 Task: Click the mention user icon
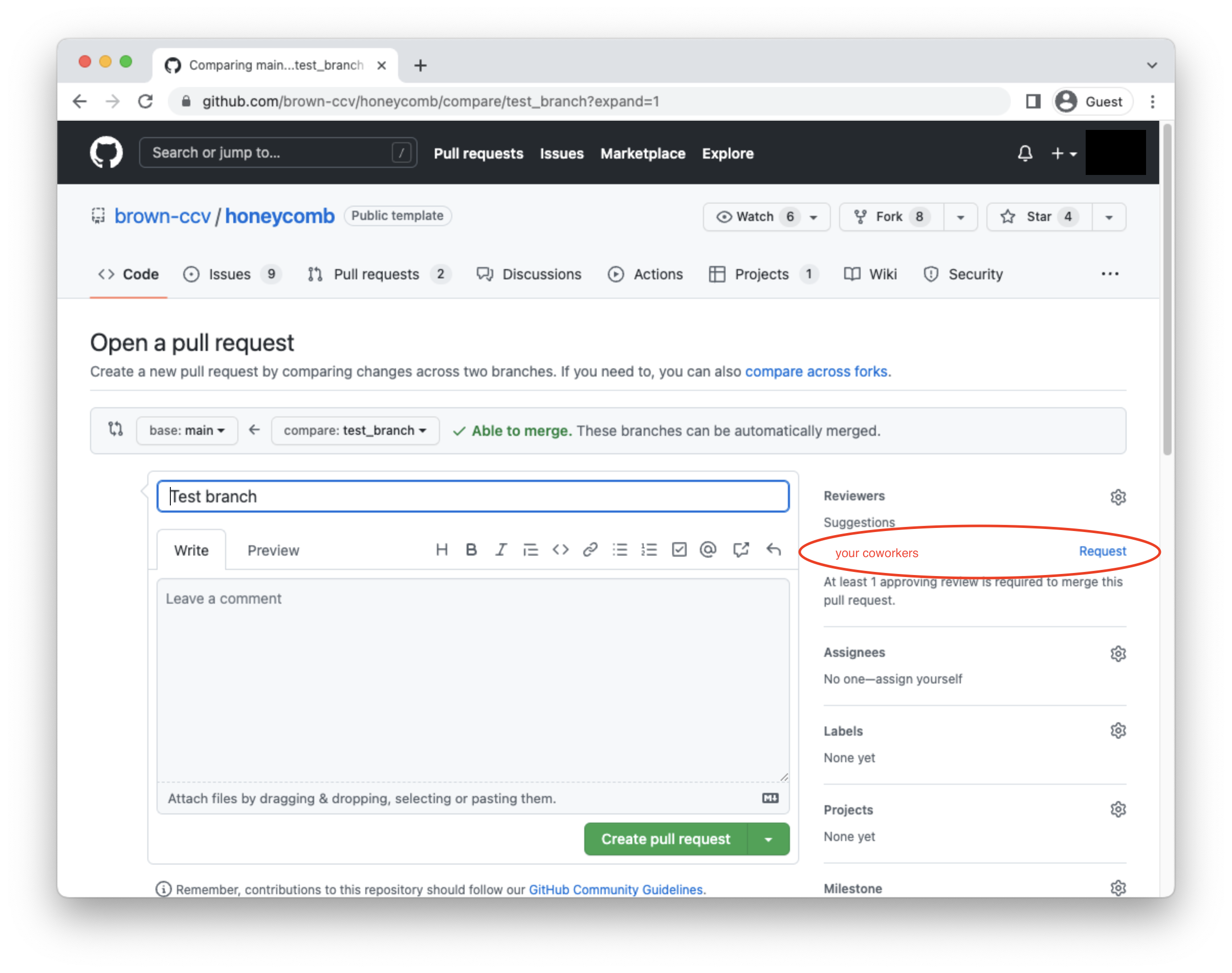click(707, 550)
